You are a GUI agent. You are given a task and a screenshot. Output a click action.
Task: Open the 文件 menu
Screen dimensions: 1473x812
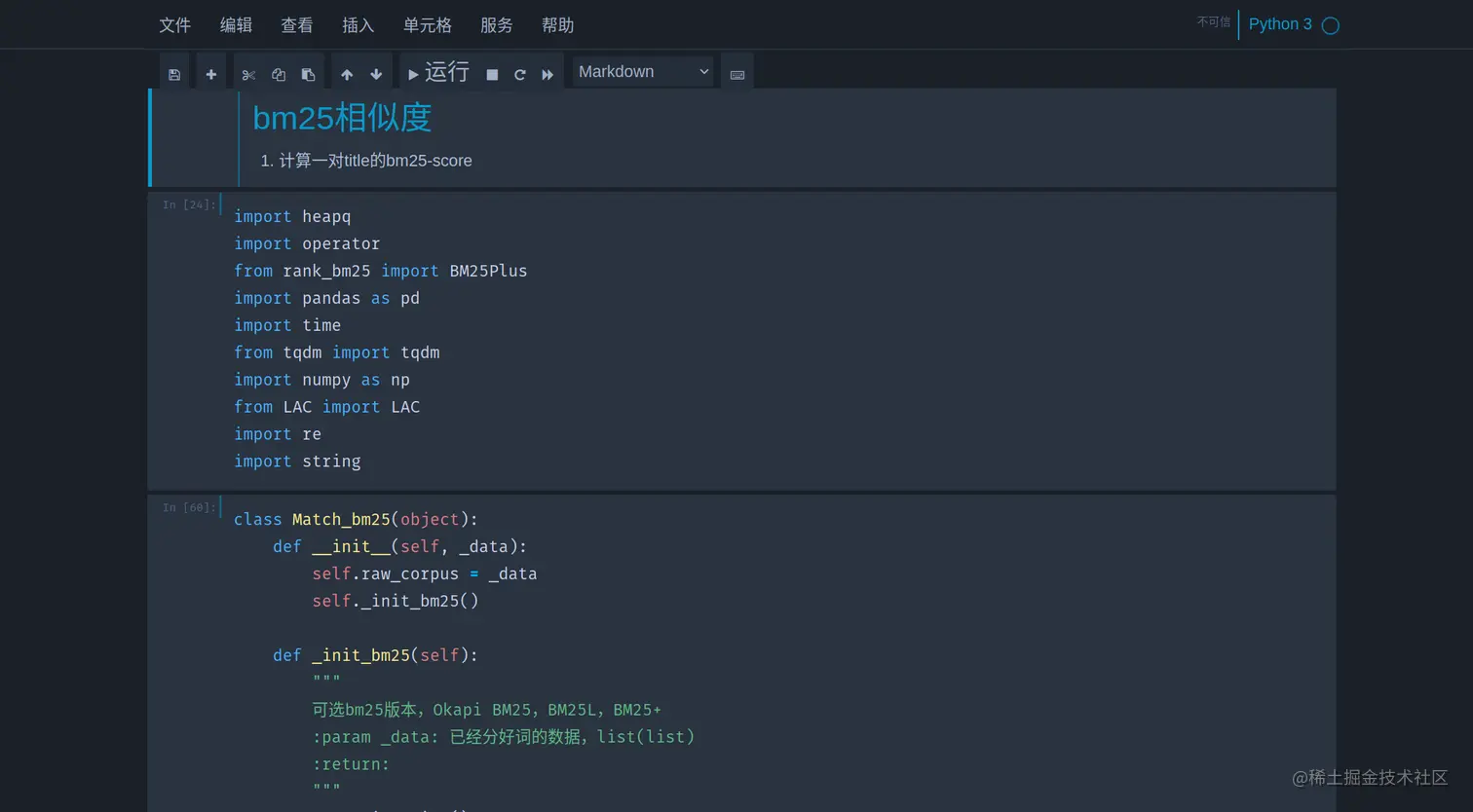coord(174,24)
